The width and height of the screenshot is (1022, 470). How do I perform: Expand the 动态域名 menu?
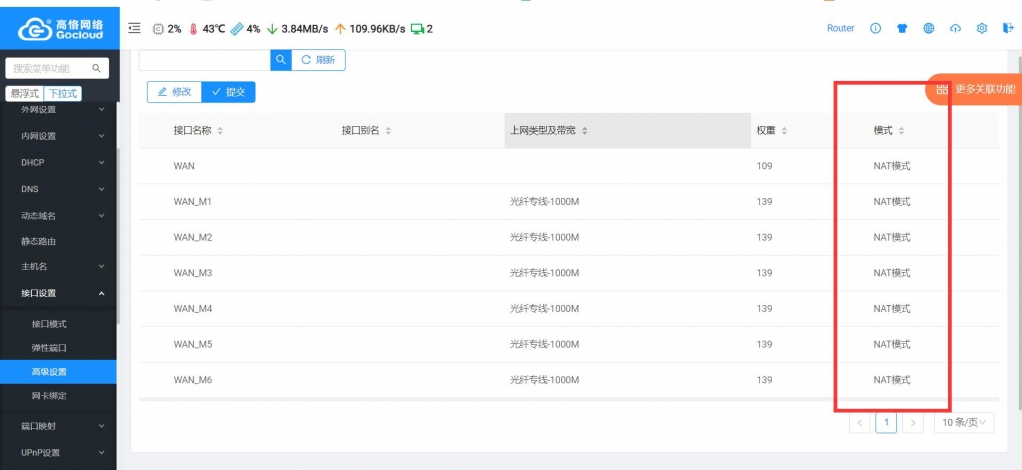(x=59, y=215)
